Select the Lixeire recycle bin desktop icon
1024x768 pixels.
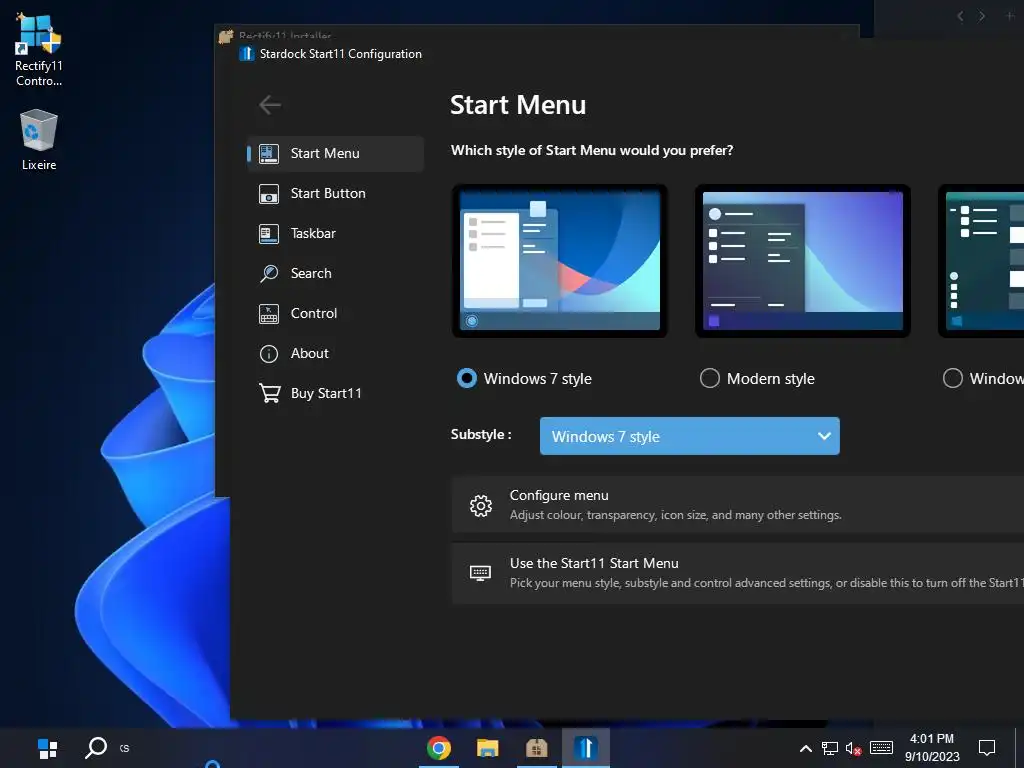[x=39, y=140]
